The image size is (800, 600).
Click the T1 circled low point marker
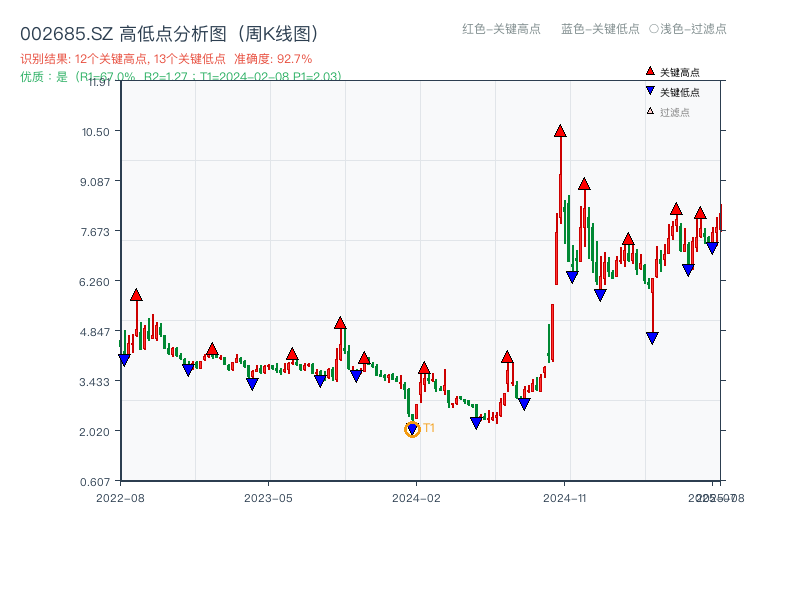coord(412,430)
